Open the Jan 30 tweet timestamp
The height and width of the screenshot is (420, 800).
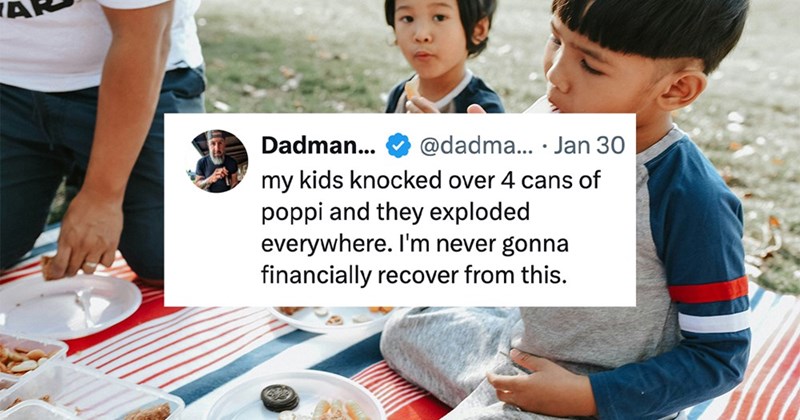click(589, 146)
